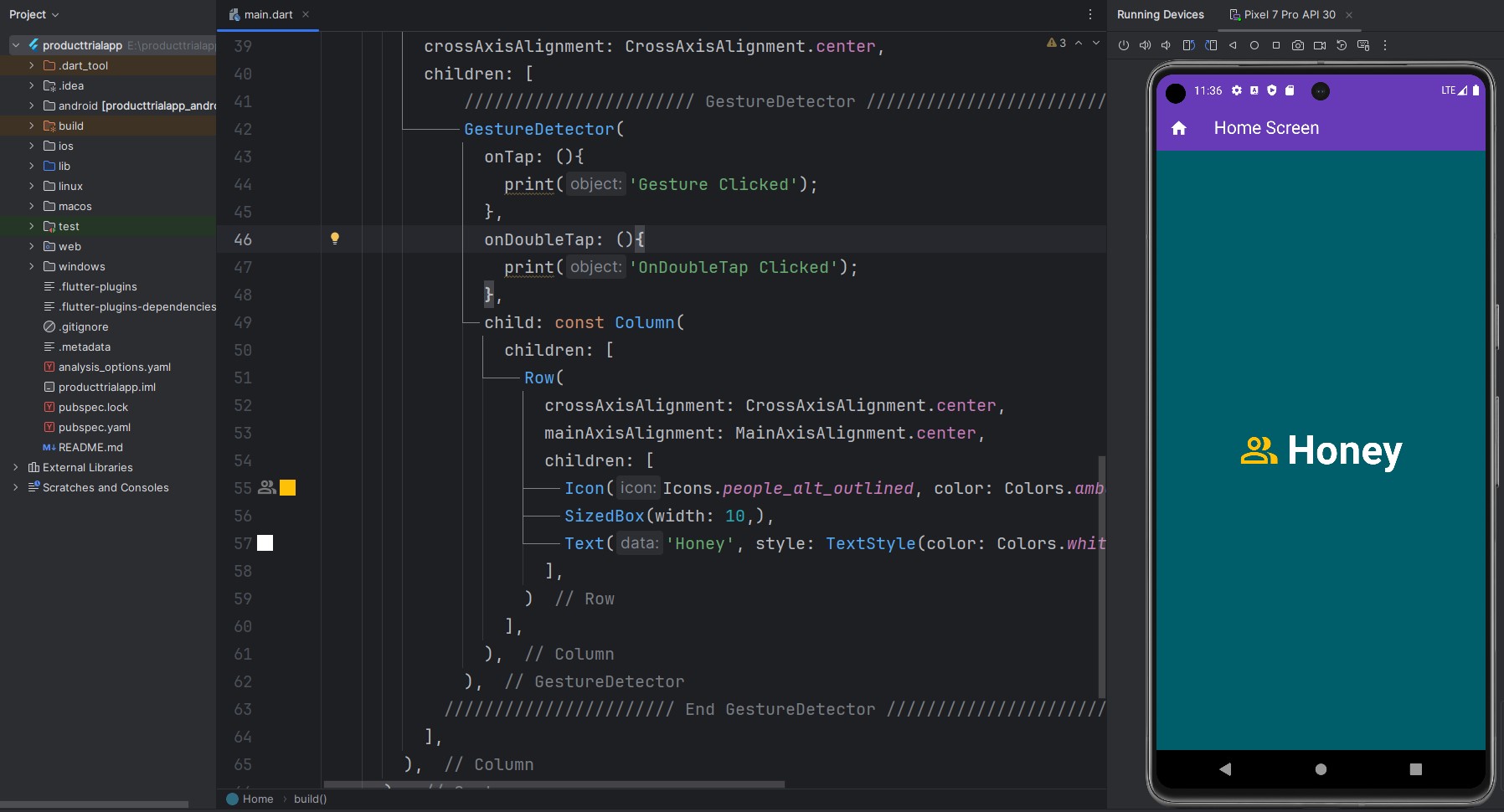Click the lightbulb quick-fix icon on line 46
This screenshot has height=812, width=1504.
[x=335, y=239]
